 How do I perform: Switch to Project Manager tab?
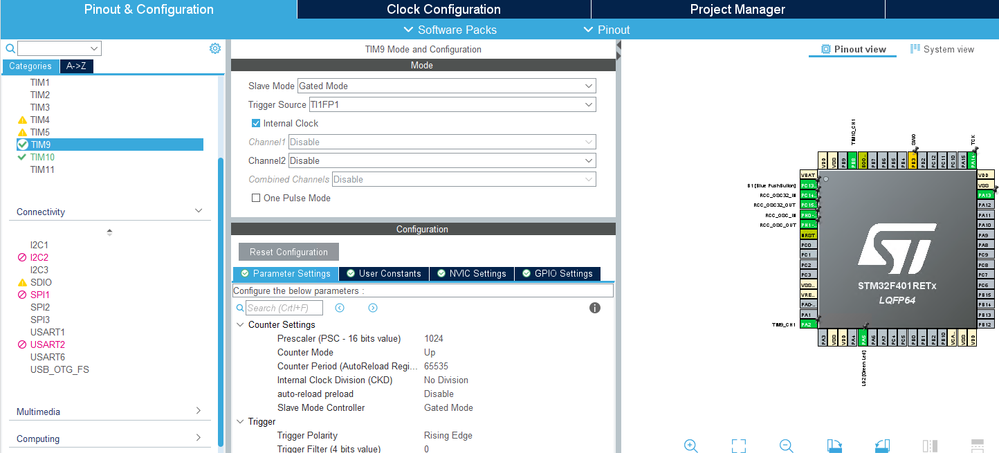(x=738, y=9)
